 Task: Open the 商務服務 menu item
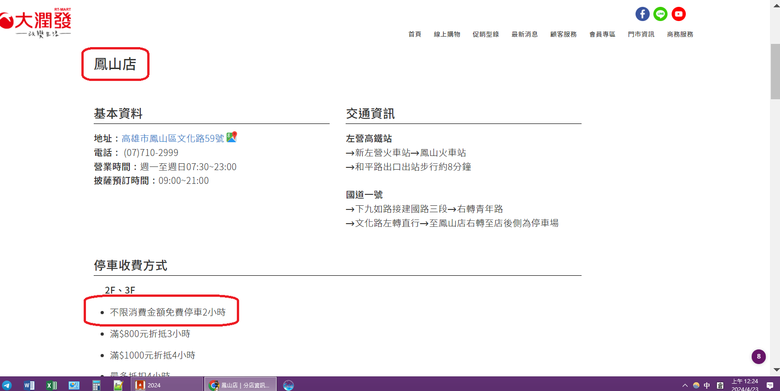pyautogui.click(x=680, y=34)
